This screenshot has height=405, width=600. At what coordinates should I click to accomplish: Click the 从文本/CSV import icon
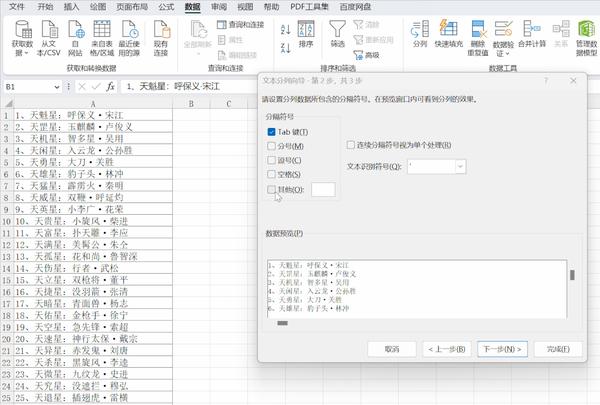pyautogui.click(x=49, y=29)
